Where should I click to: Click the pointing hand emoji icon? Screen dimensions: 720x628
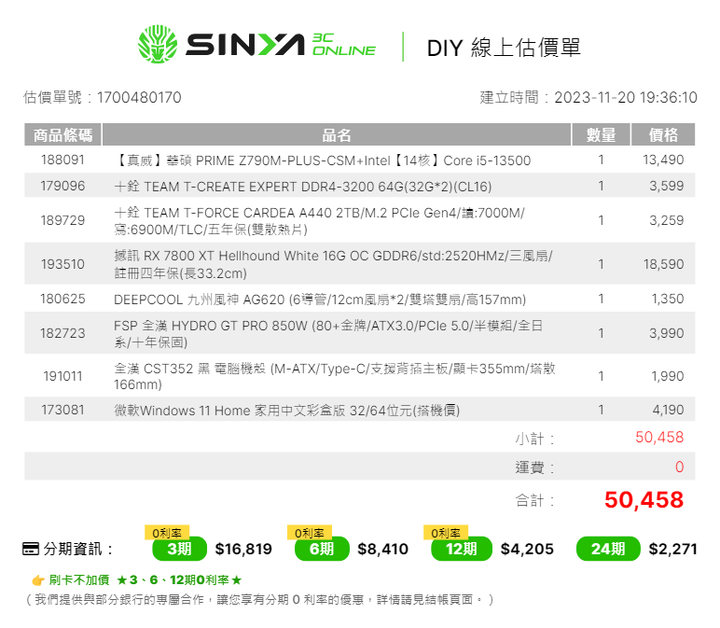point(38,581)
